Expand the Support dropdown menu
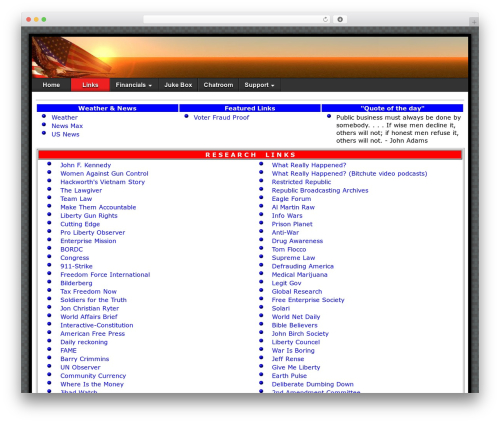Viewport: 500px width, 423px height. 259,85
